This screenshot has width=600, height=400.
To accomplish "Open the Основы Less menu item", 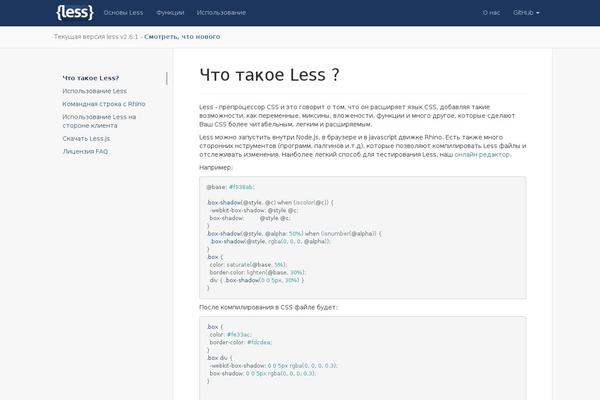I will [x=123, y=13].
